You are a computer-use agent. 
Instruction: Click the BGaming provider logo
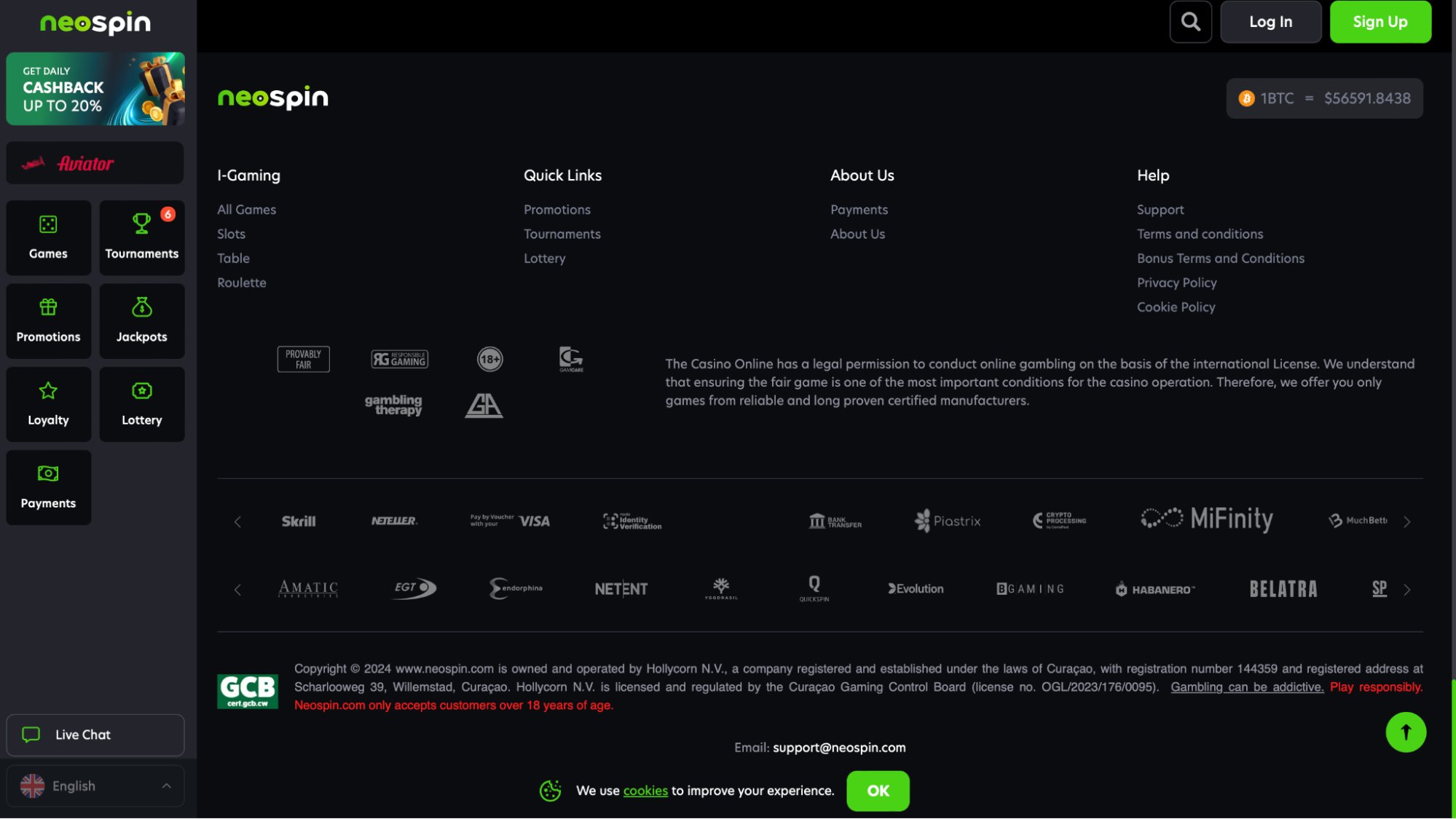coord(1030,589)
